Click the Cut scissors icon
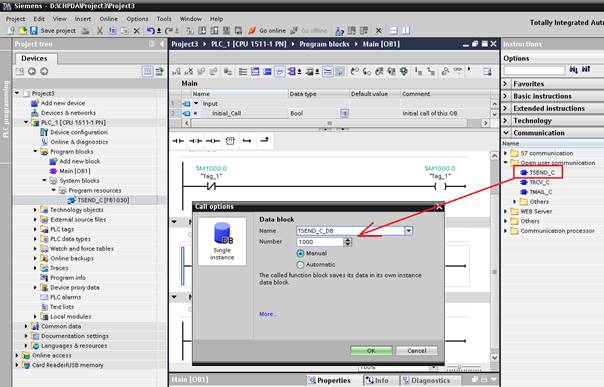This screenshot has height=387, width=604. 100,30
